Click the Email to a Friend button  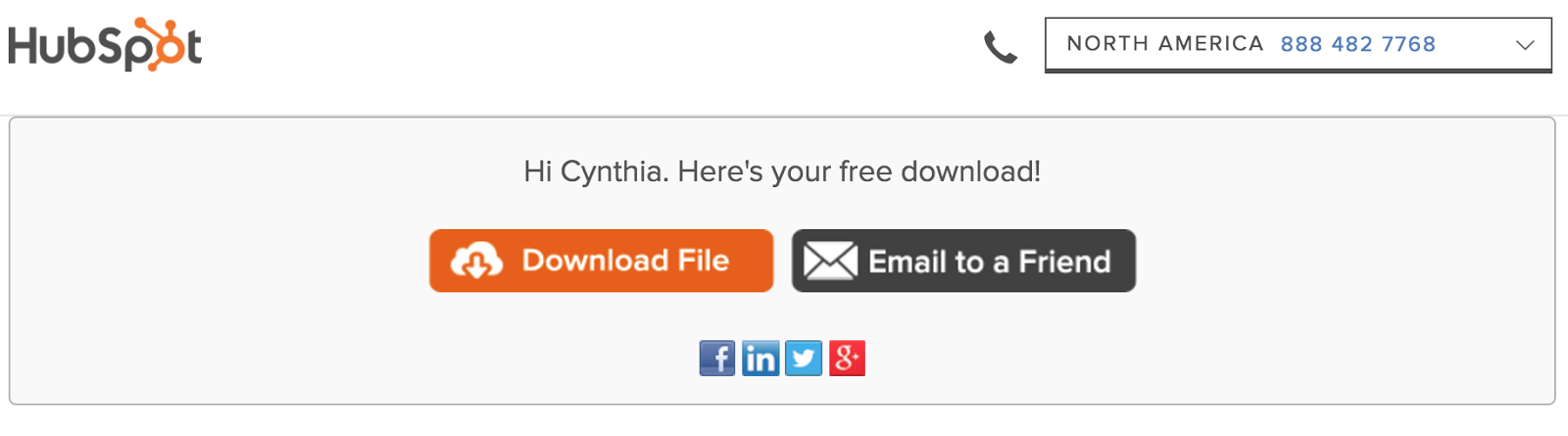click(963, 261)
